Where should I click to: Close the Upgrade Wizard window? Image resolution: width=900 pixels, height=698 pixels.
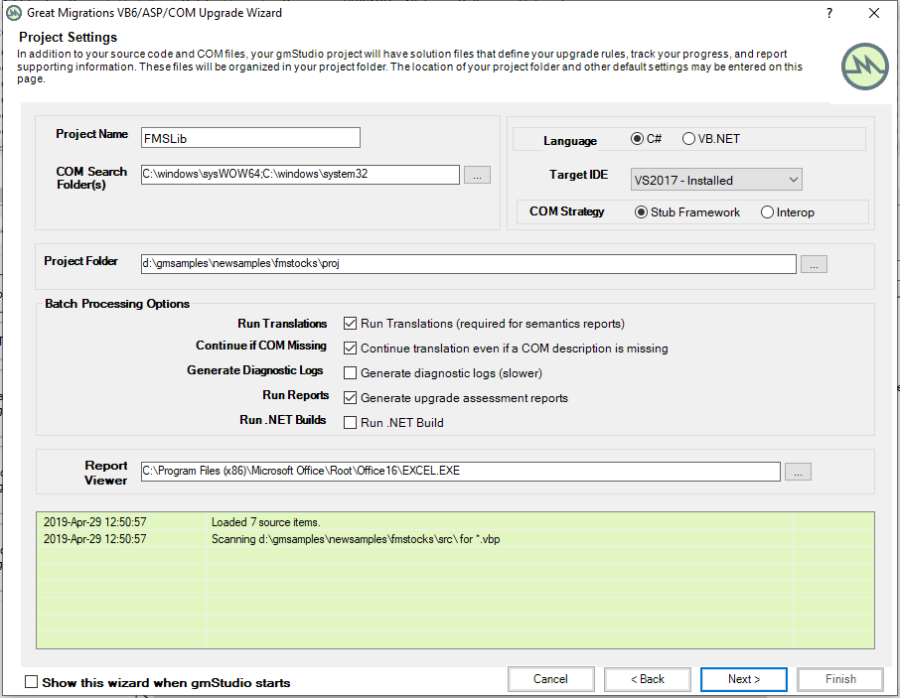pyautogui.click(x=874, y=13)
